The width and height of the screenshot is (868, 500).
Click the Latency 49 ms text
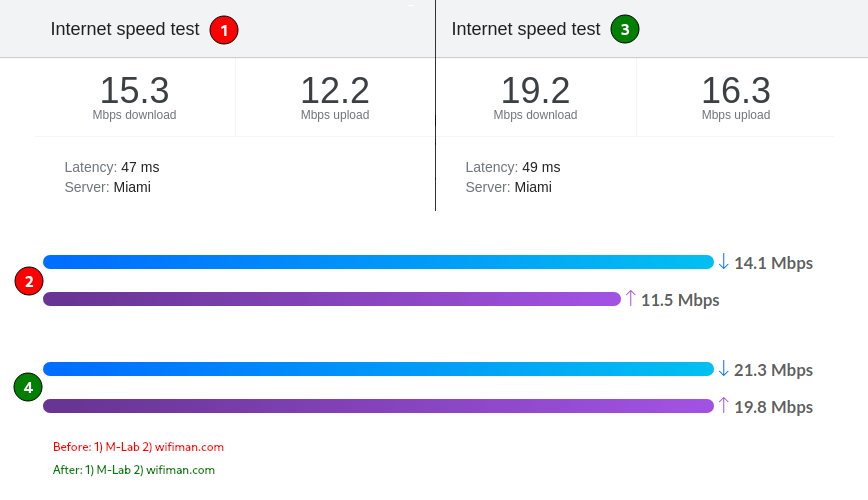(513, 167)
